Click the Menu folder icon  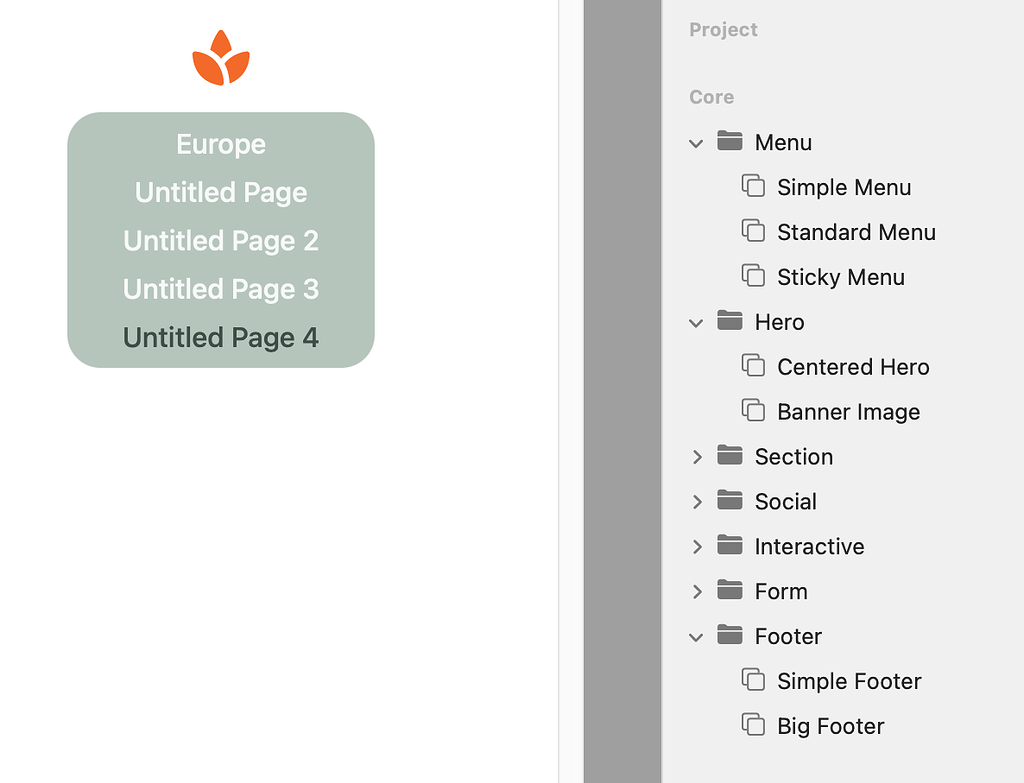(728, 142)
